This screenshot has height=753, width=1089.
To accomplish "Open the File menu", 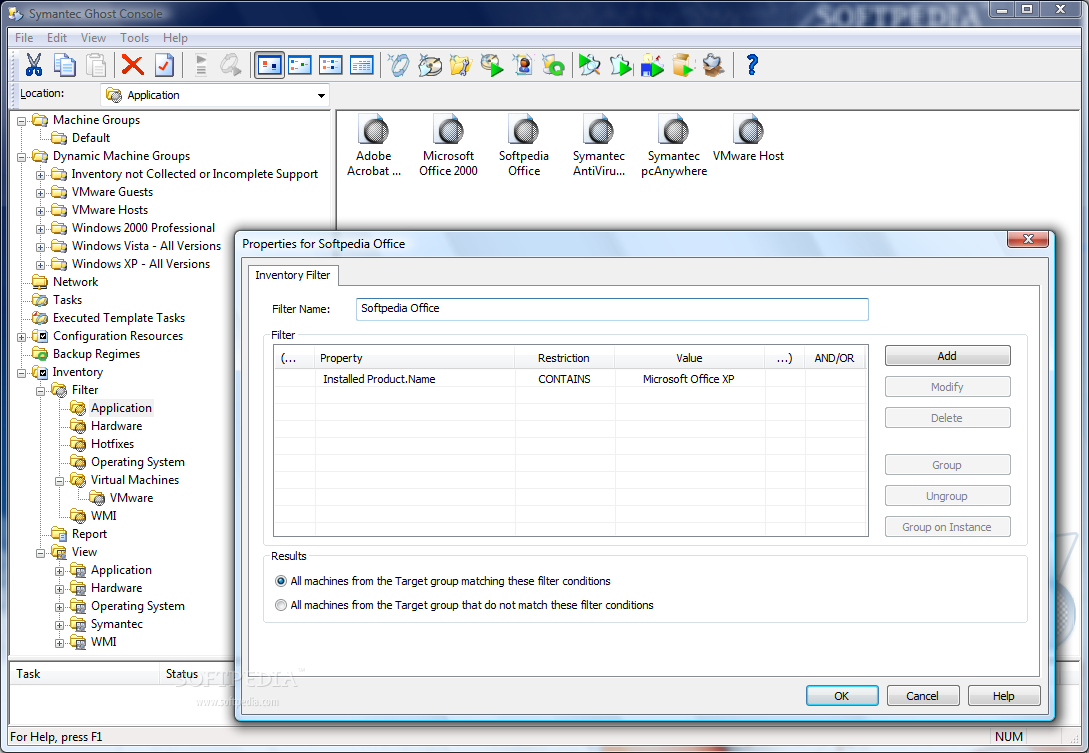I will click(x=24, y=38).
